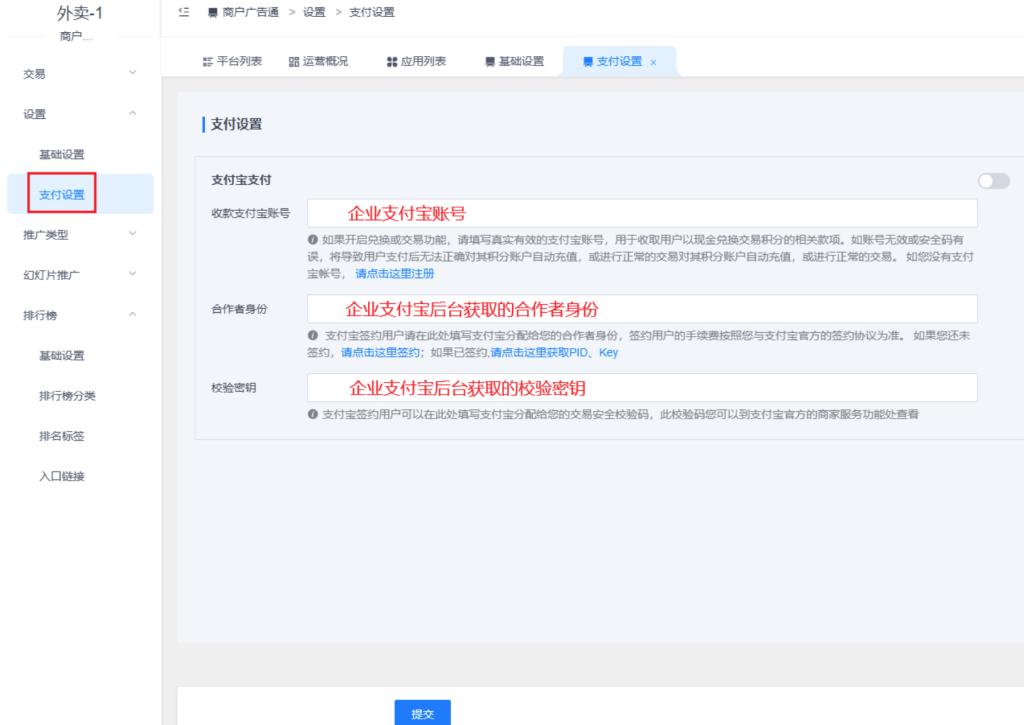1024x725 pixels.
Task: Click the 提交 submit button
Action: 422,713
